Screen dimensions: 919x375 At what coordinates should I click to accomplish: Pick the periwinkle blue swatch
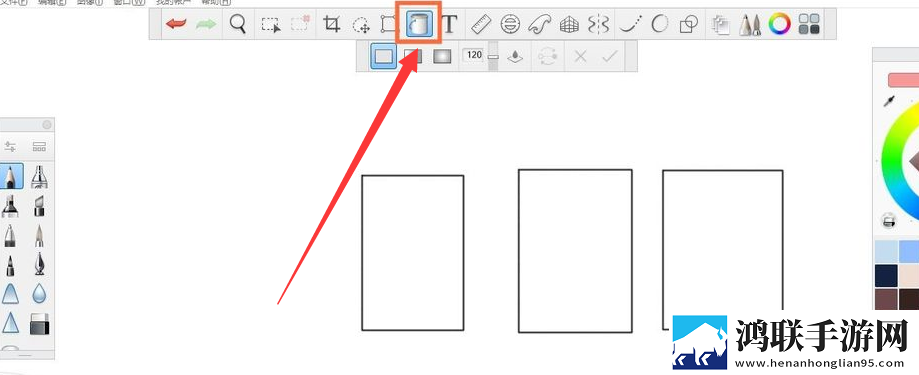coord(909,251)
